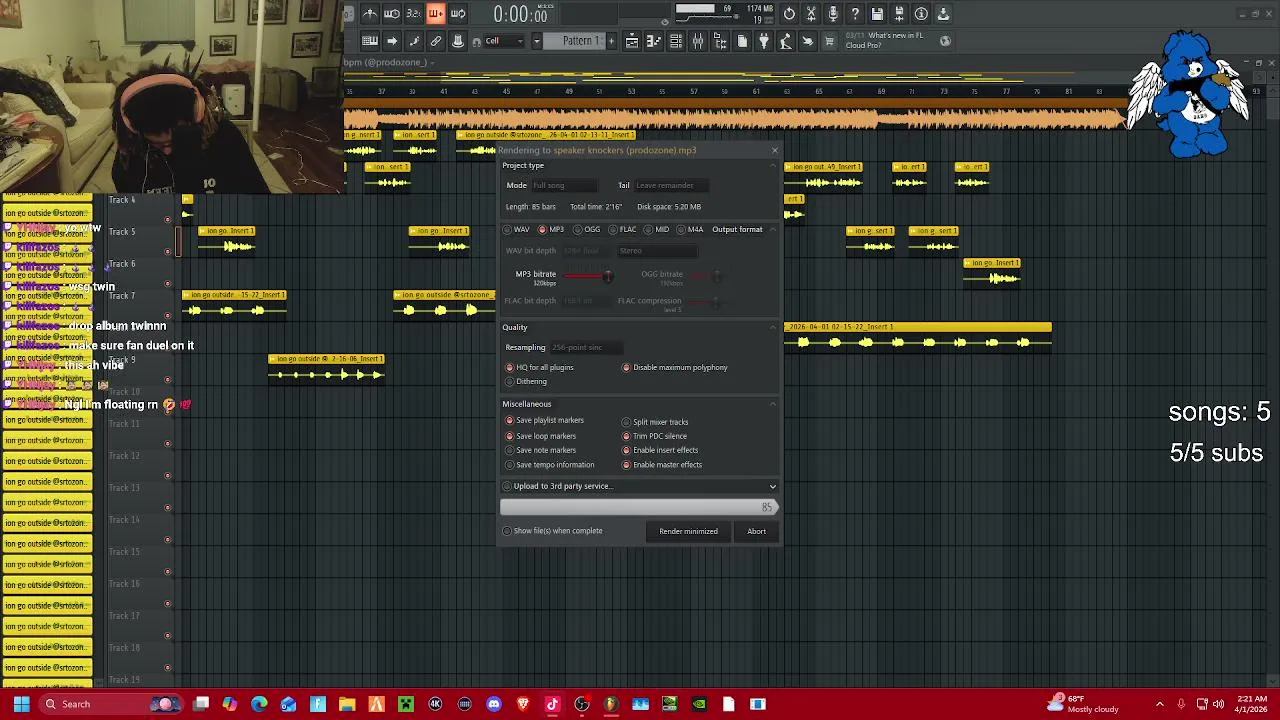Click the render progress bar

click(x=639, y=507)
